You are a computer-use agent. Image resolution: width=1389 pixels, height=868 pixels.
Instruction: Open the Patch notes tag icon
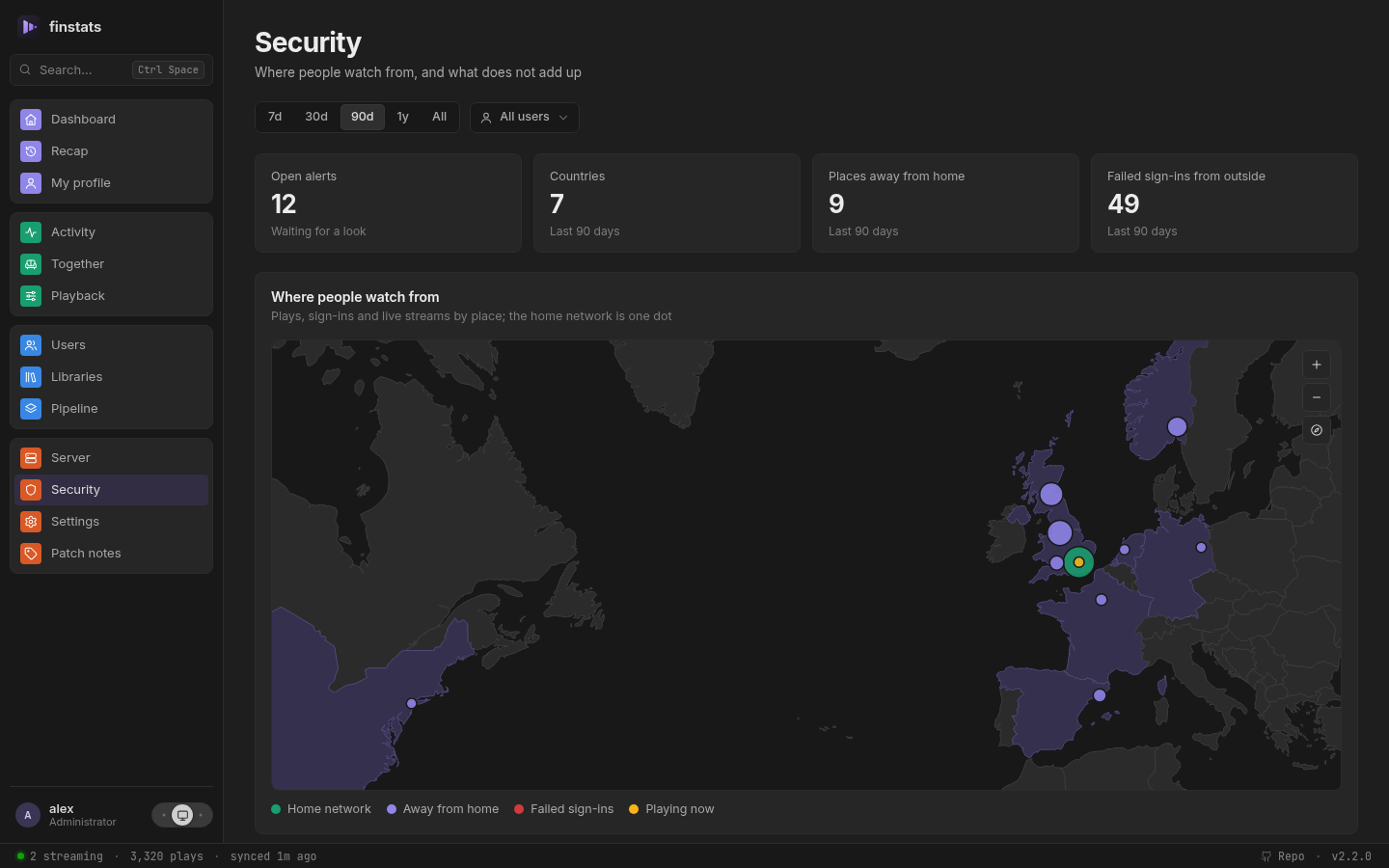pos(31,554)
